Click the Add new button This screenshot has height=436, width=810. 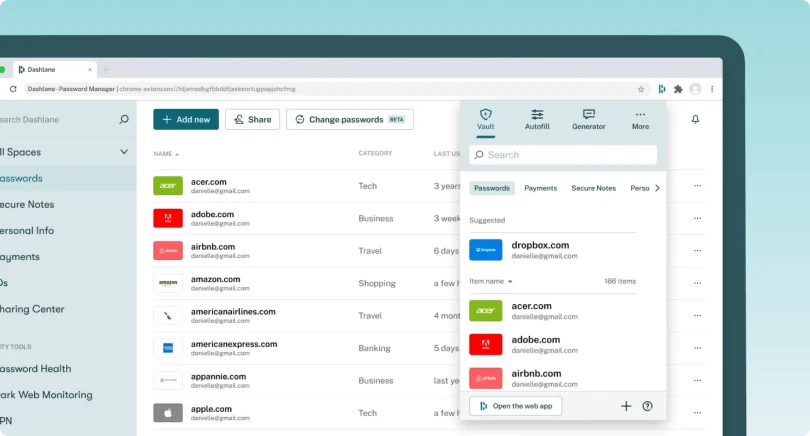click(186, 119)
